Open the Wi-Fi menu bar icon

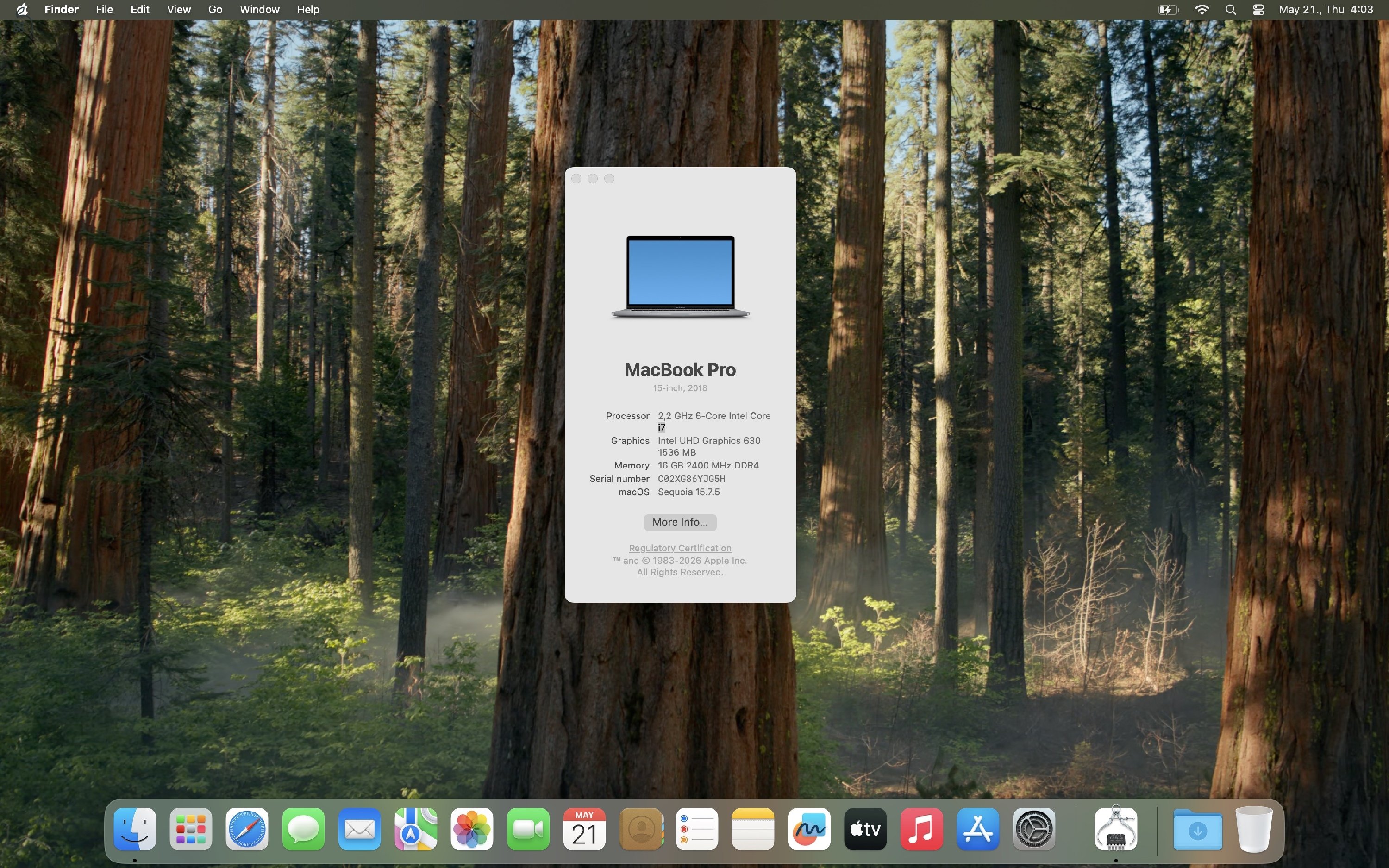pyautogui.click(x=1202, y=10)
